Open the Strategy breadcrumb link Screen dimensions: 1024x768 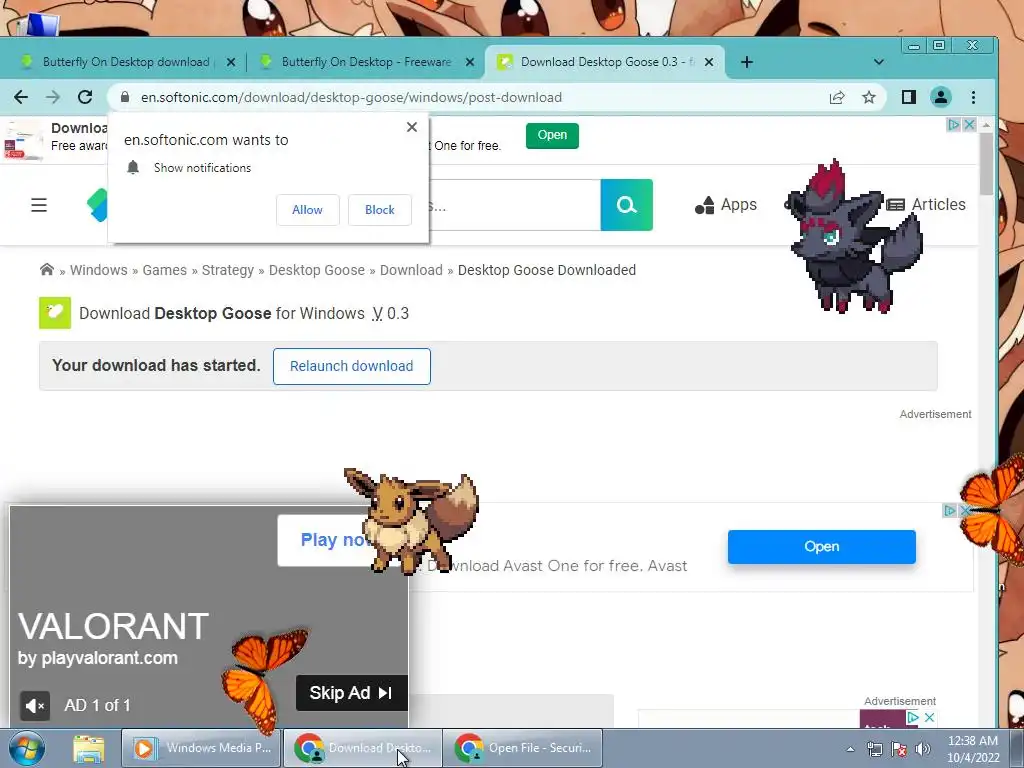[x=227, y=270]
